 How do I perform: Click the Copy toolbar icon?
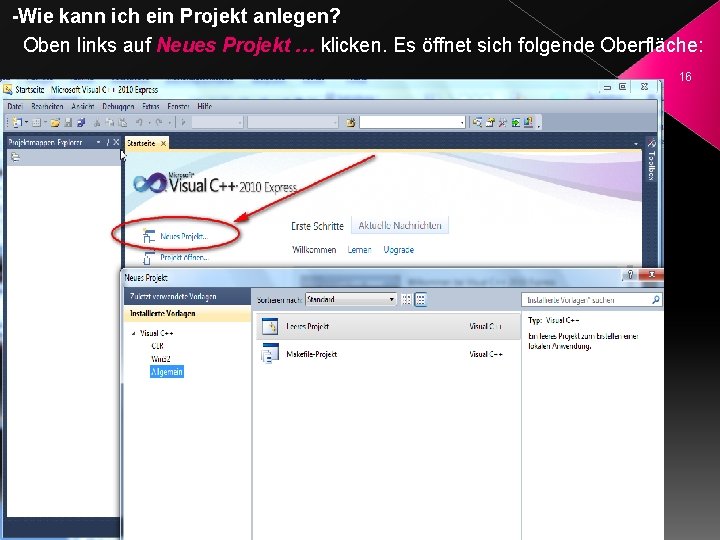pos(110,122)
